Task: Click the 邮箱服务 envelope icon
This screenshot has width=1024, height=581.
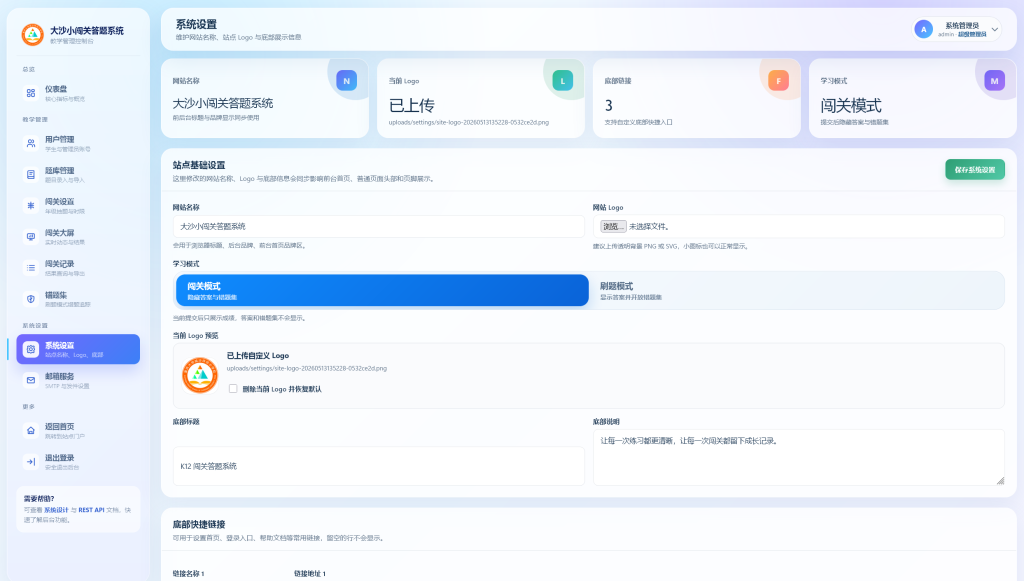Action: 31,380
